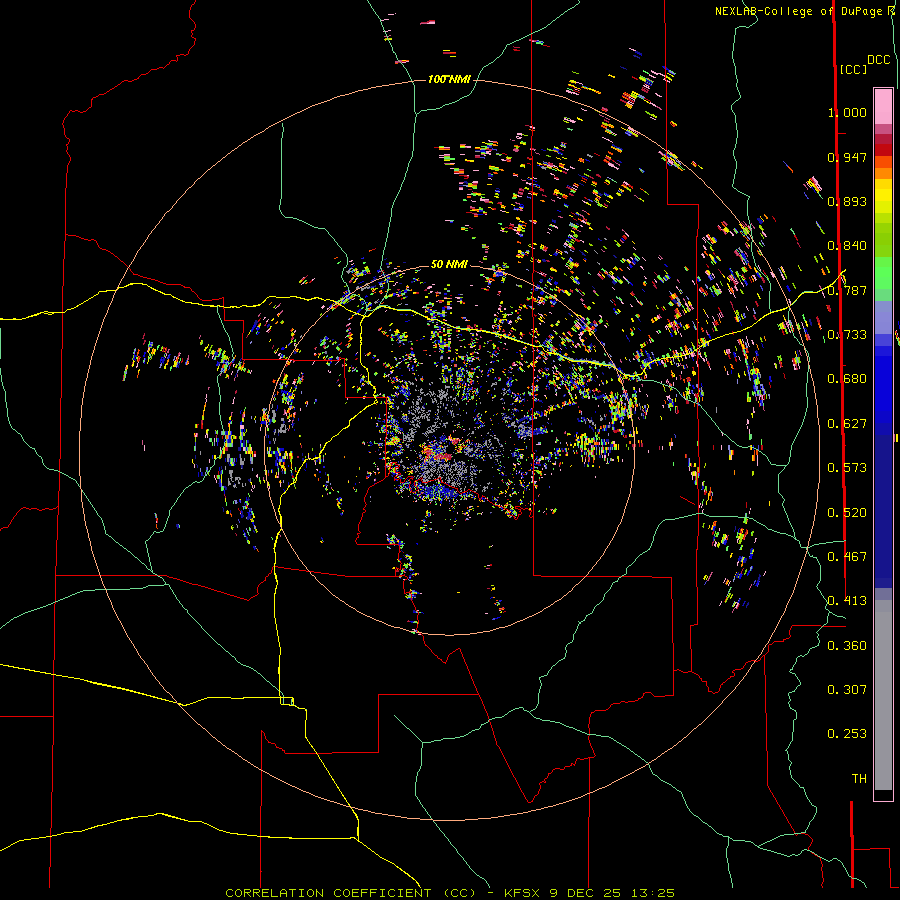Click the TH threshold label
Image resolution: width=900 pixels, height=900 pixels.
click(859, 779)
